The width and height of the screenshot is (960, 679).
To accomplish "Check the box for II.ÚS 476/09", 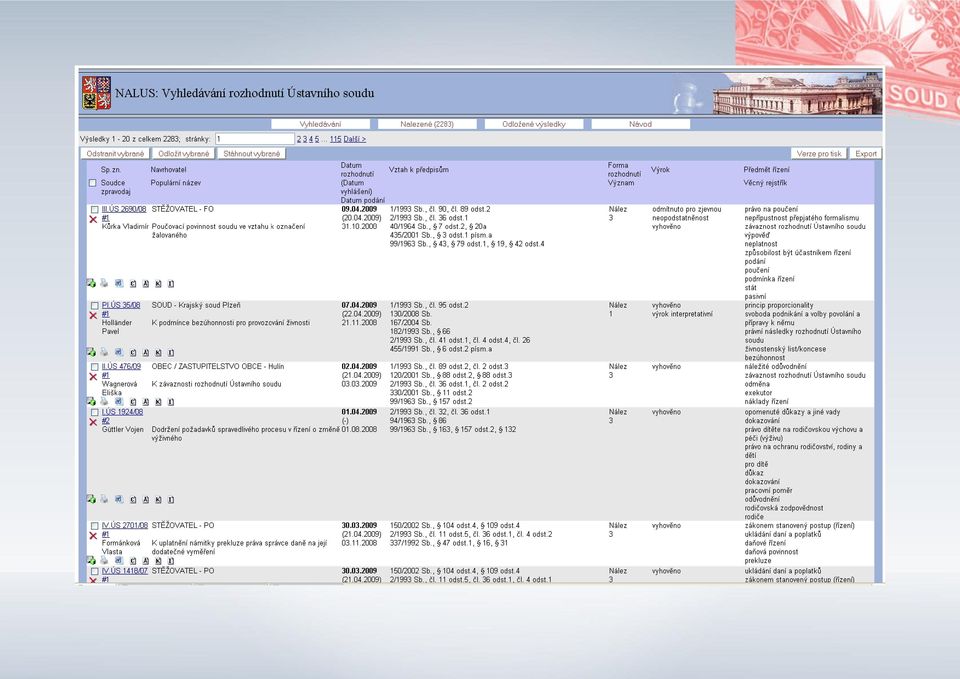I will click(94, 367).
